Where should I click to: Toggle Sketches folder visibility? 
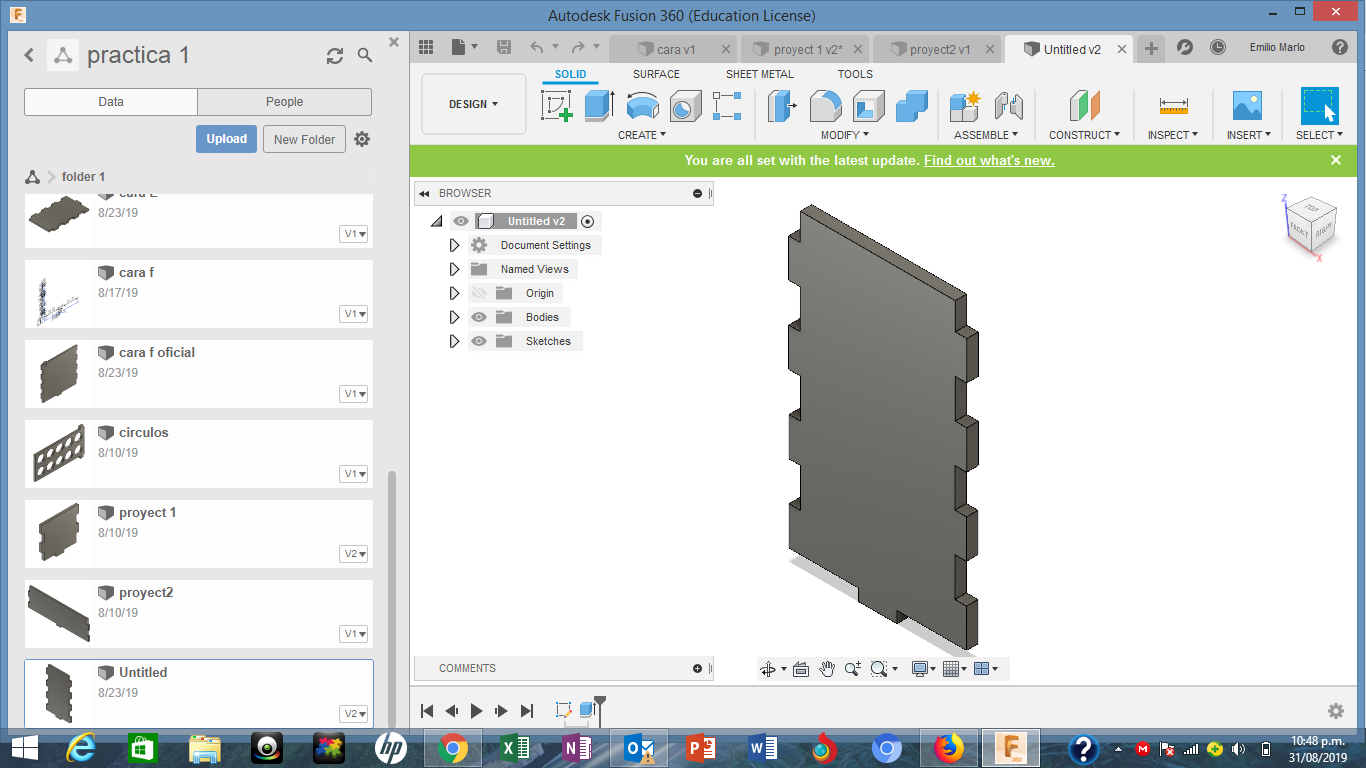(x=478, y=341)
